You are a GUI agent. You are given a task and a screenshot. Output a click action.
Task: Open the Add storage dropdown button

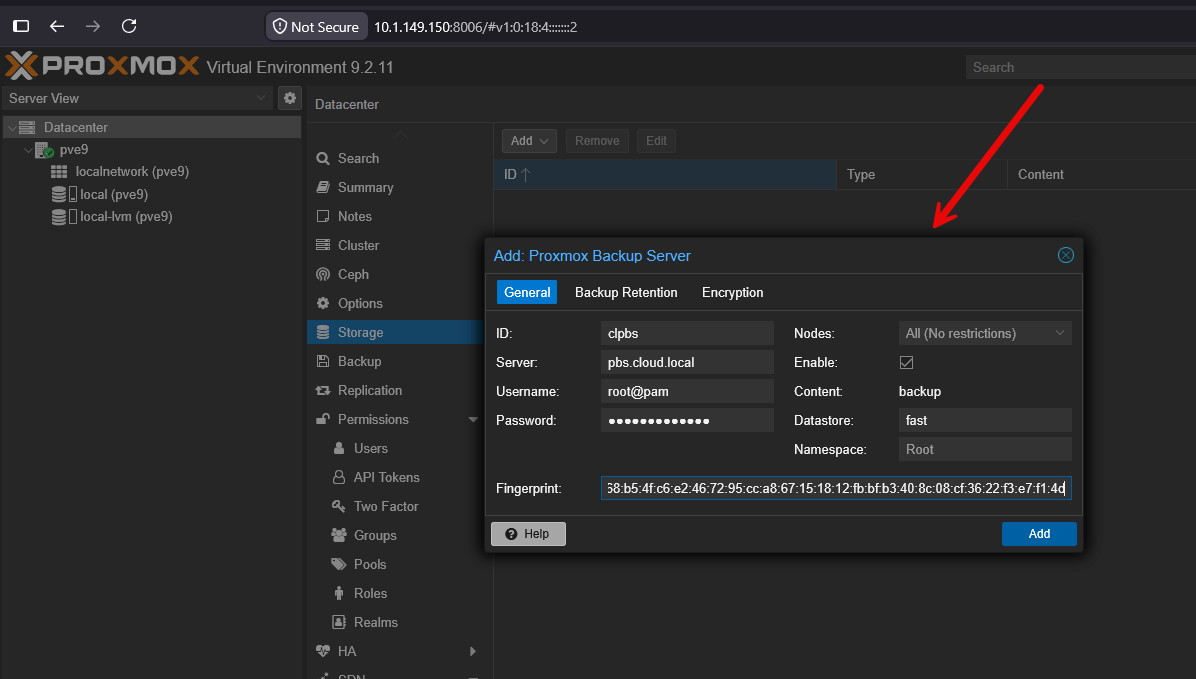529,141
